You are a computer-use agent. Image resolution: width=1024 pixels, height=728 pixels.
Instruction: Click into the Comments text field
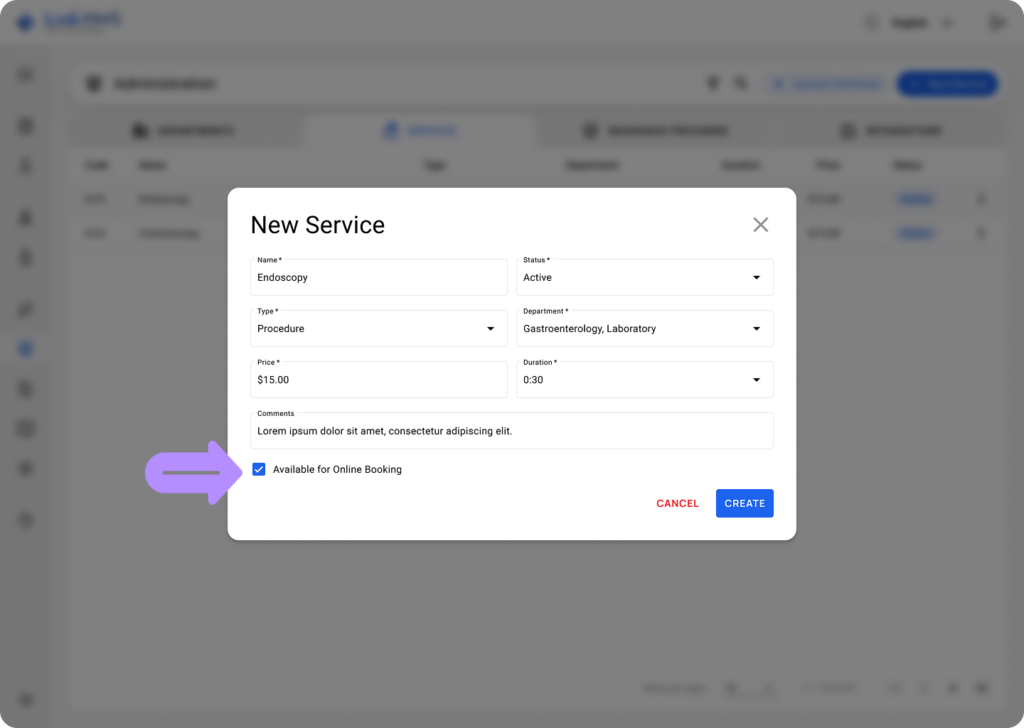tap(512, 431)
